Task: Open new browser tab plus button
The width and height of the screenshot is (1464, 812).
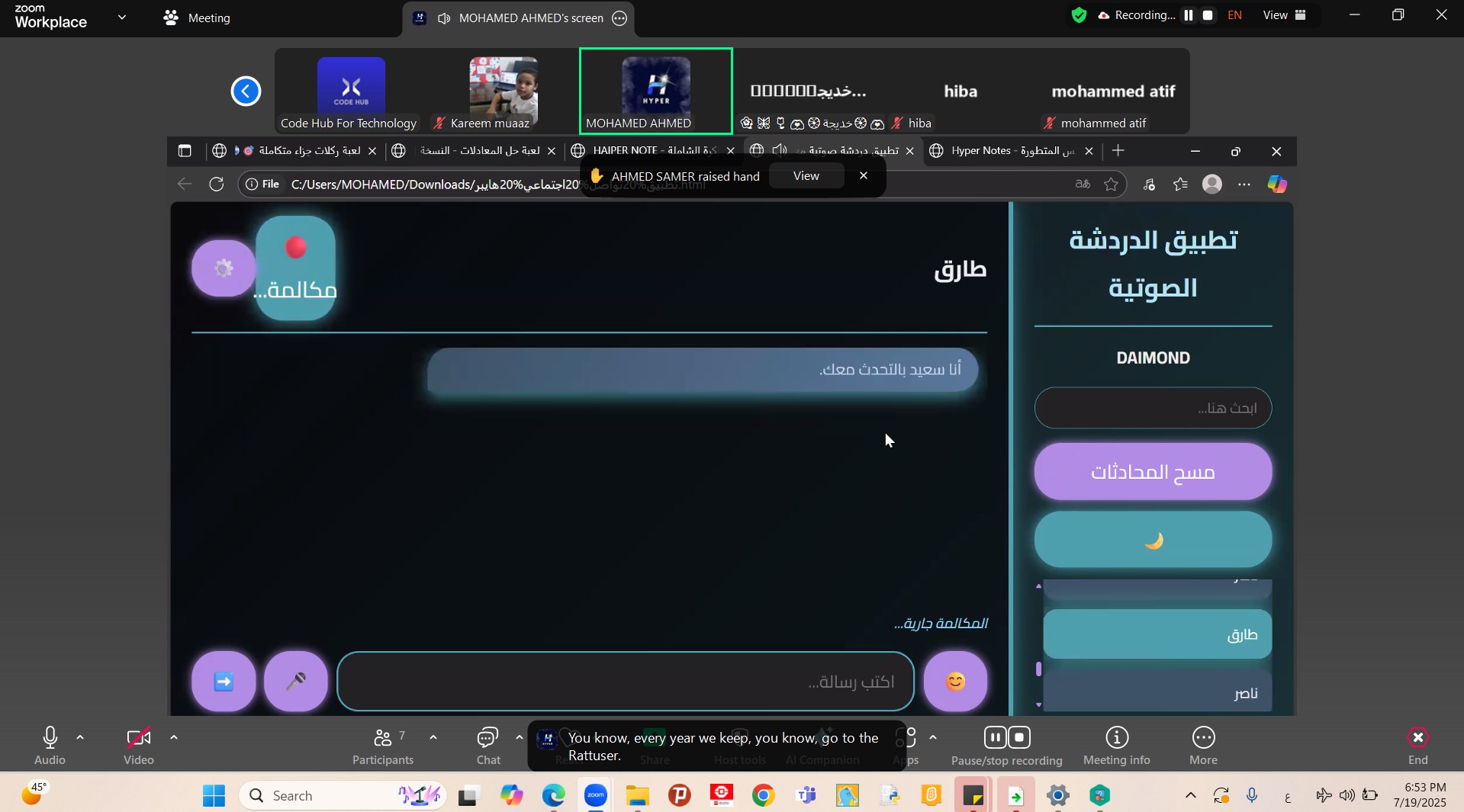Action: [1118, 151]
